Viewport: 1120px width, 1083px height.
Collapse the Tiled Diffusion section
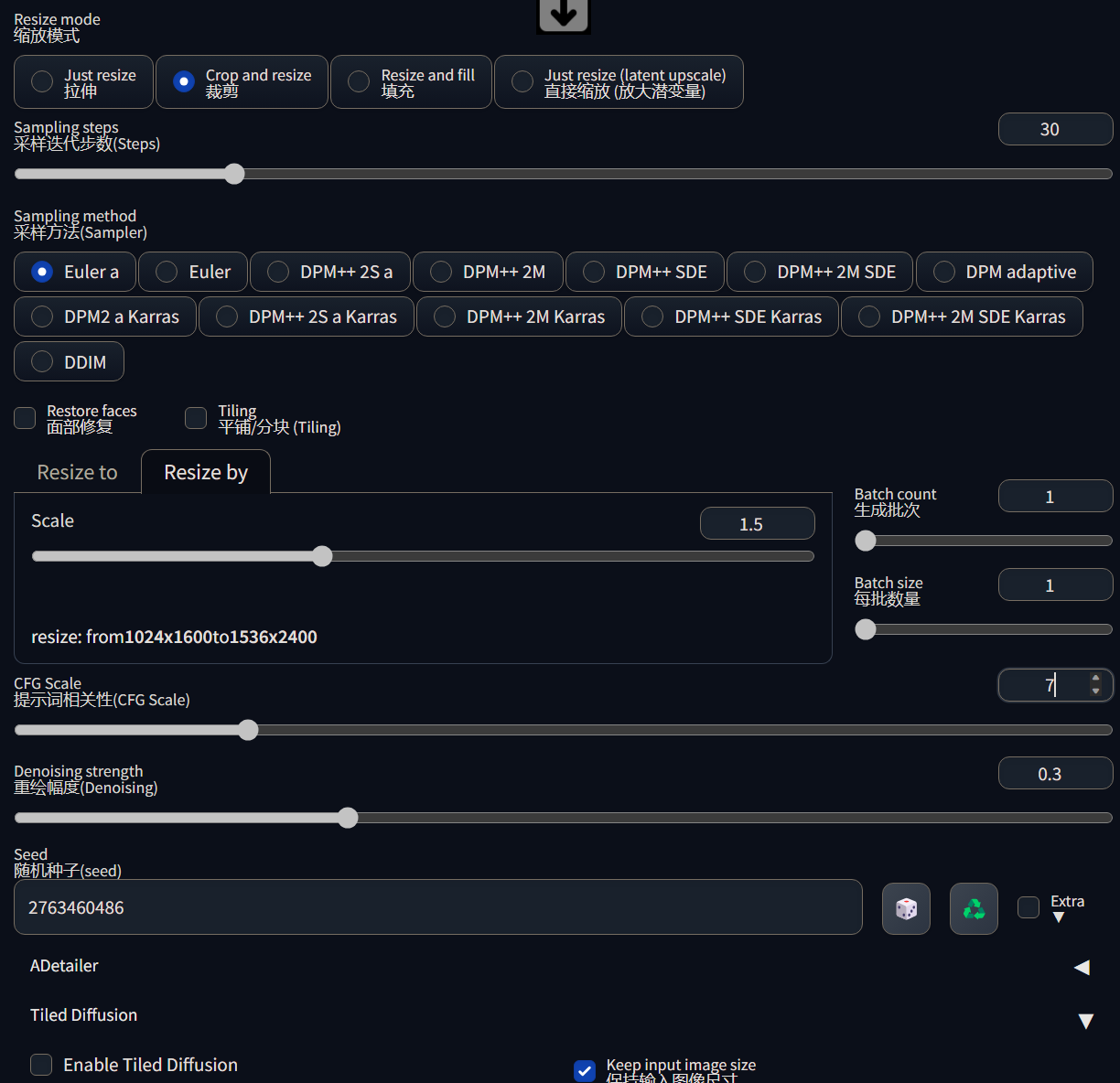(x=1086, y=1020)
